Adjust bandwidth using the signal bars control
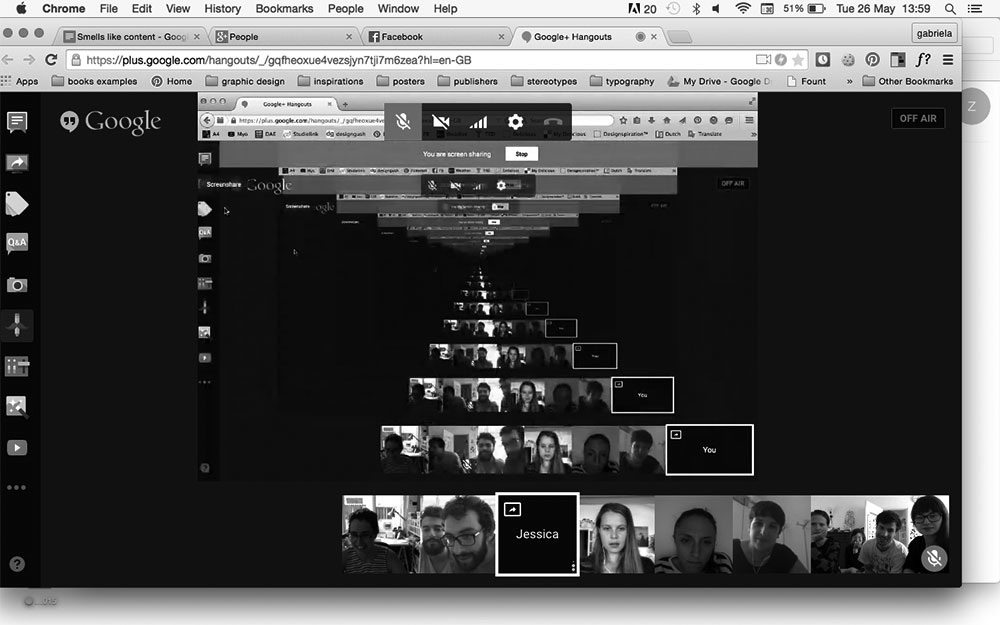Screen dimensions: 1000x625 (x=478, y=122)
